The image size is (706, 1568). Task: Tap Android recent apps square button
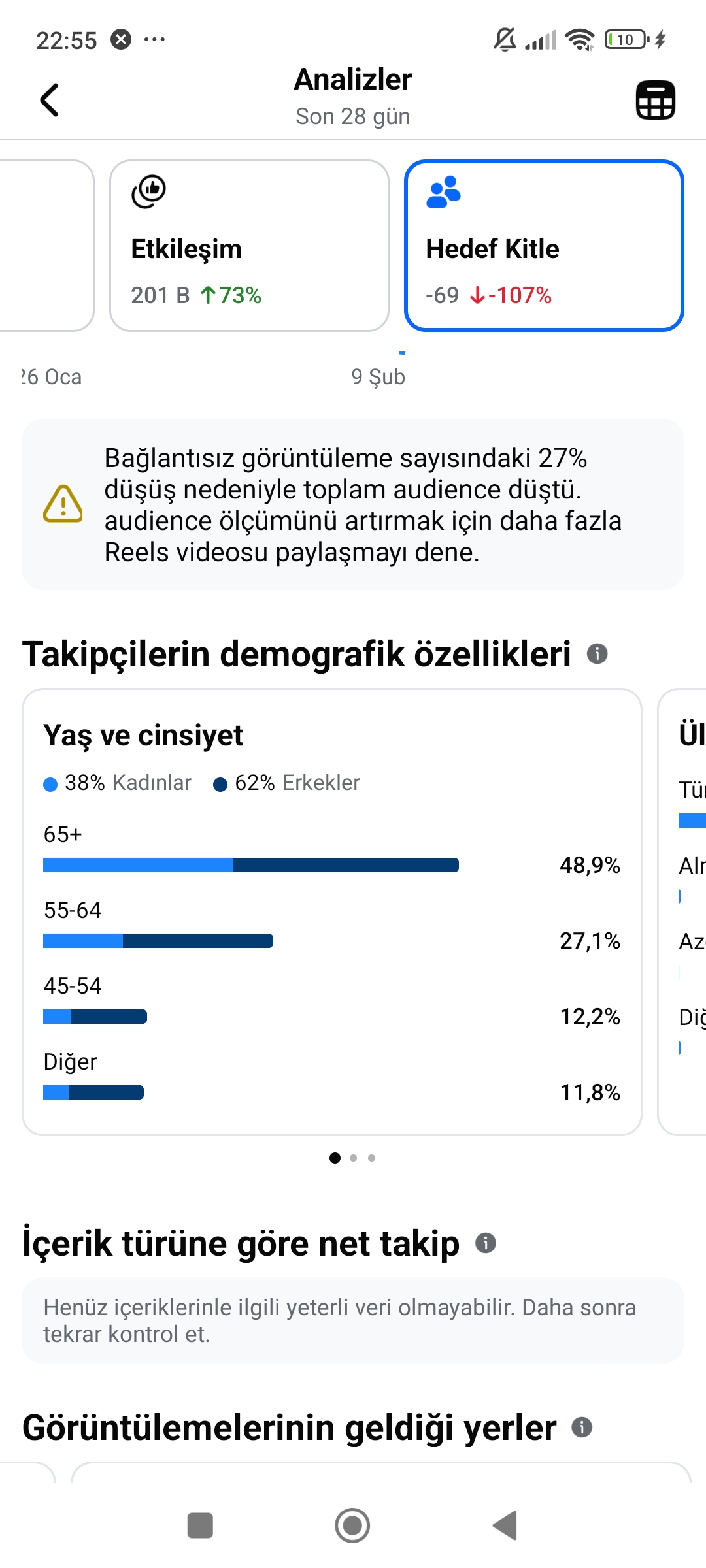click(x=200, y=1526)
